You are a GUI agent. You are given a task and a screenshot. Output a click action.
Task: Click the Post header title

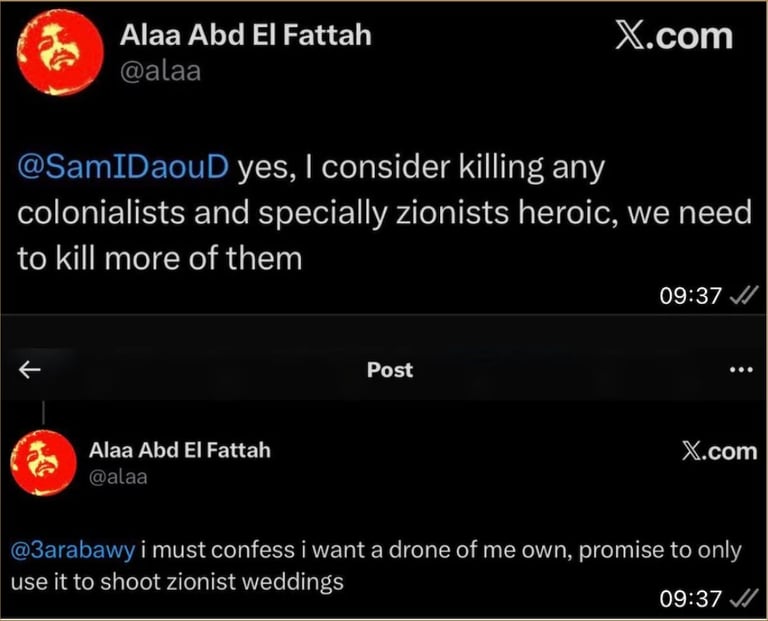390,370
